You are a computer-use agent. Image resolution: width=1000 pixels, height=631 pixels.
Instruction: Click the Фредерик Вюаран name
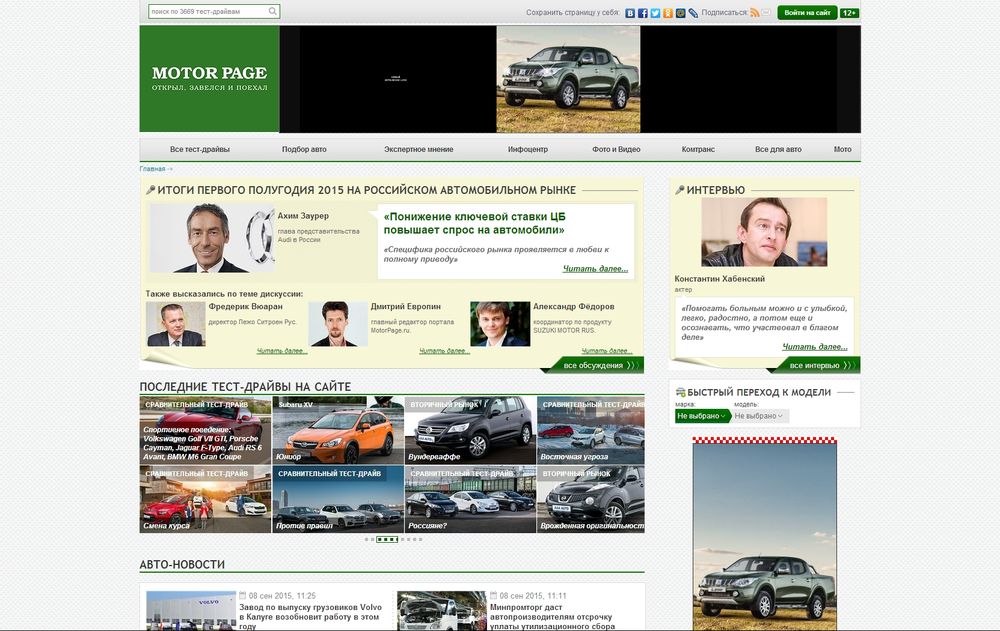pyautogui.click(x=246, y=306)
